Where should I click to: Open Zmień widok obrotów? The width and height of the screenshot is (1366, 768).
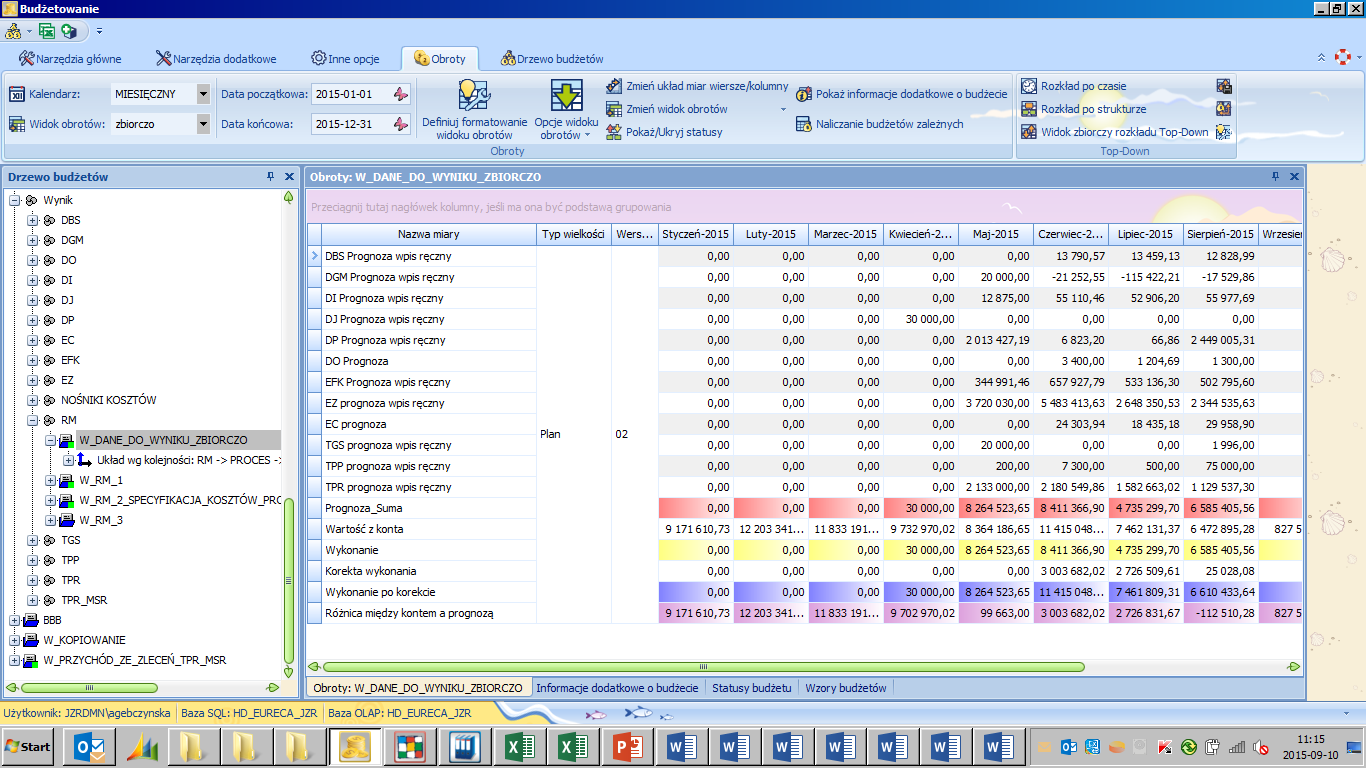click(697, 109)
